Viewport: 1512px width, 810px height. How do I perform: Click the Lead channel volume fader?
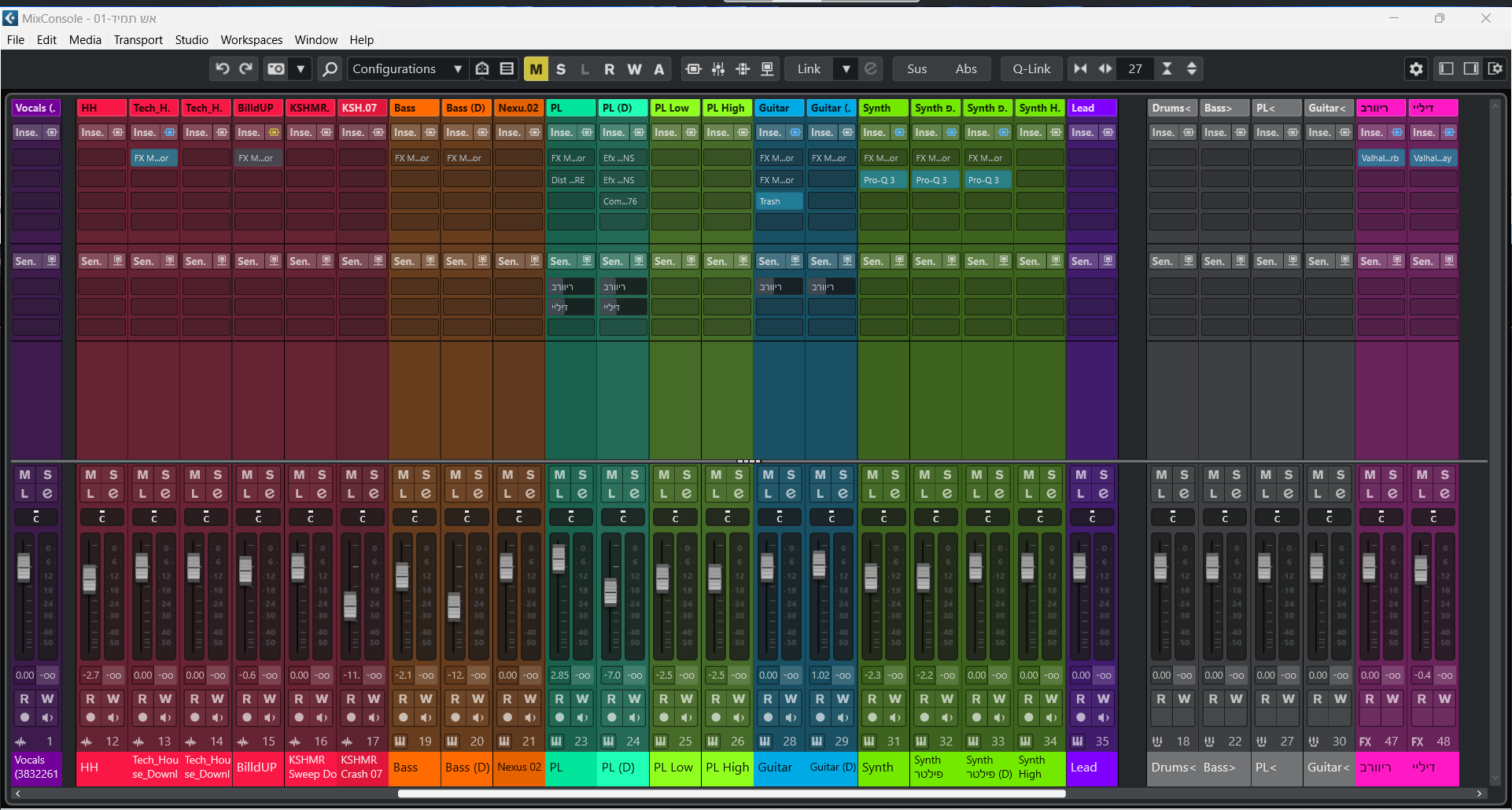pyautogui.click(x=1080, y=566)
